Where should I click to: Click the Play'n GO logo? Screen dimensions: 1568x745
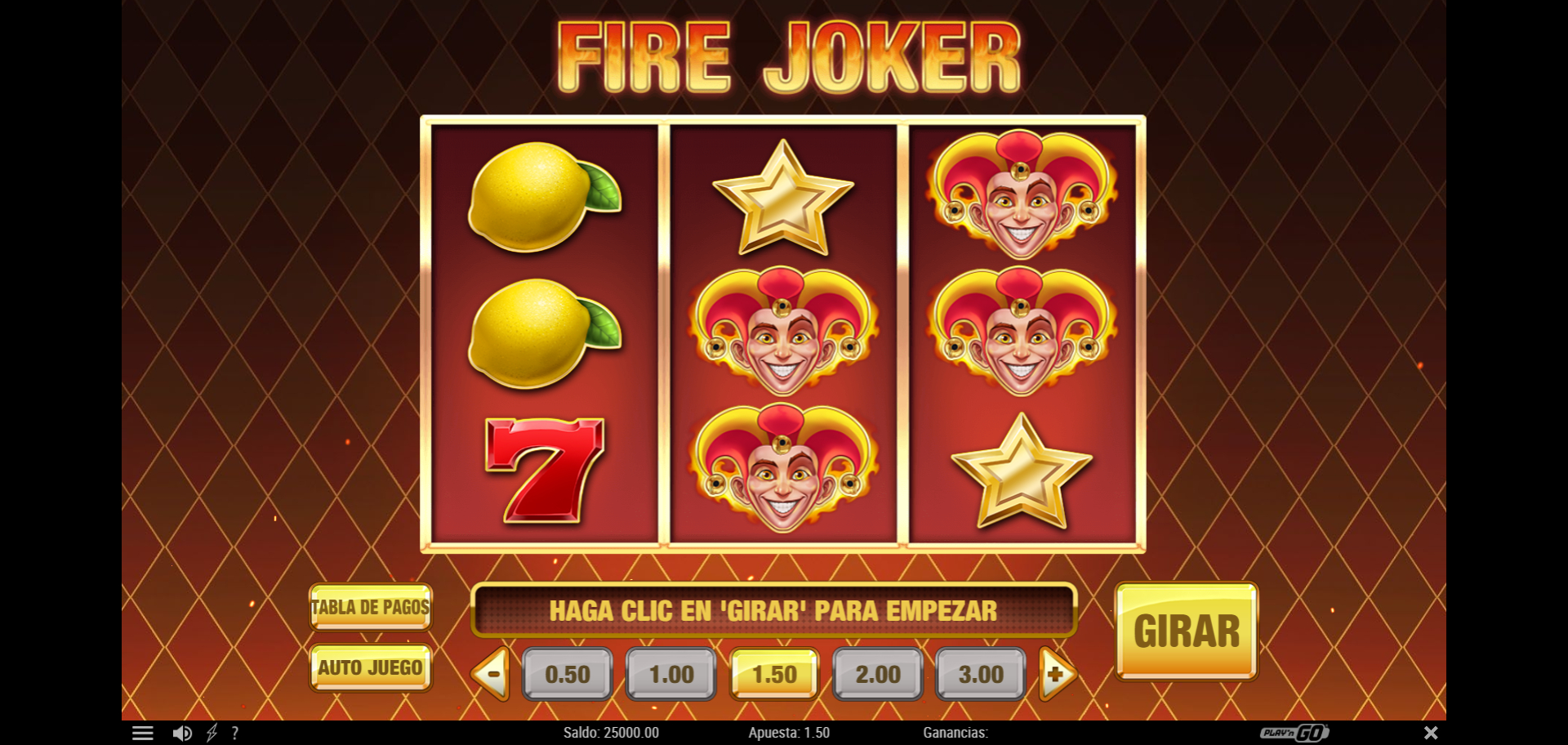point(1294,733)
